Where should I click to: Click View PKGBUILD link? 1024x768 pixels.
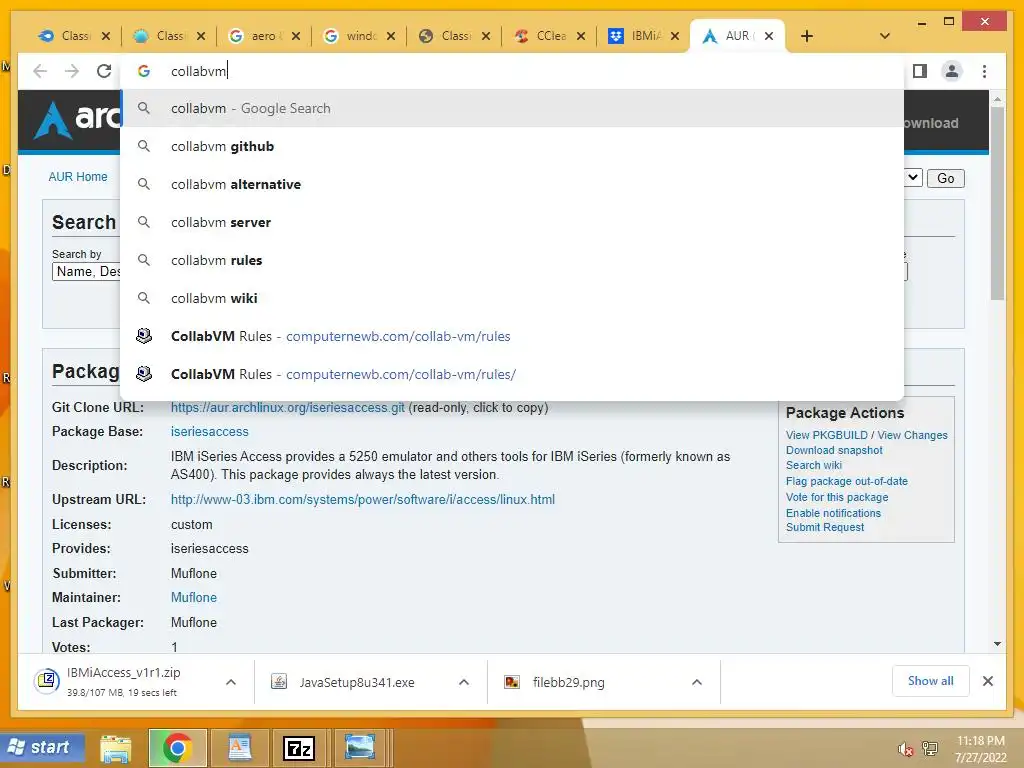coord(826,435)
